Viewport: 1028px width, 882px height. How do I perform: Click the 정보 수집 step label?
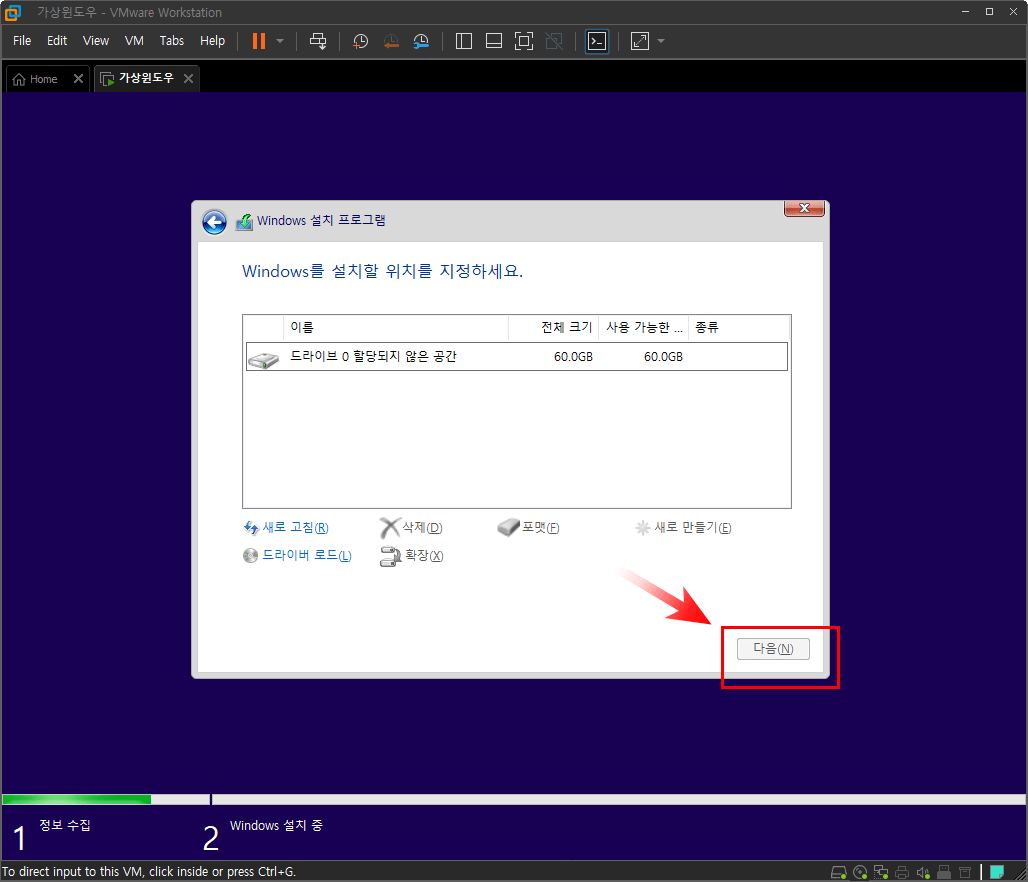tap(65, 825)
